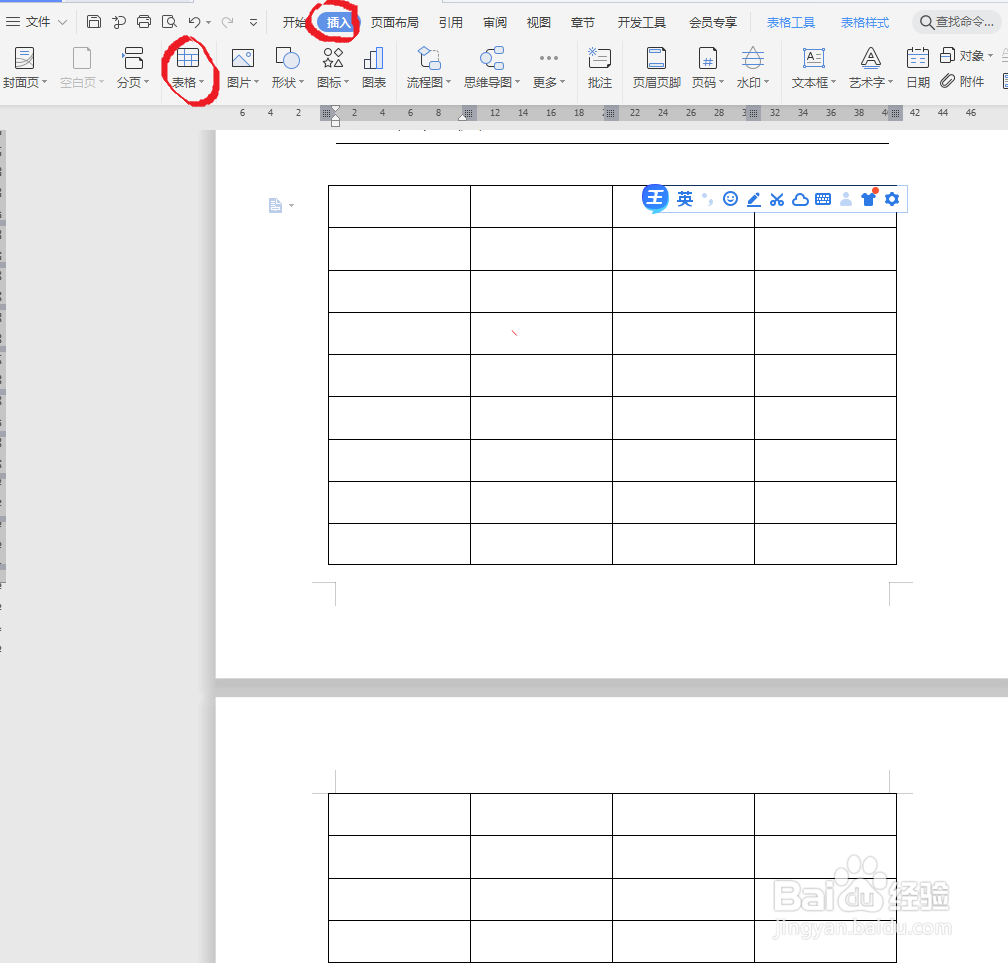Open the 会员专享 tab

(713, 22)
